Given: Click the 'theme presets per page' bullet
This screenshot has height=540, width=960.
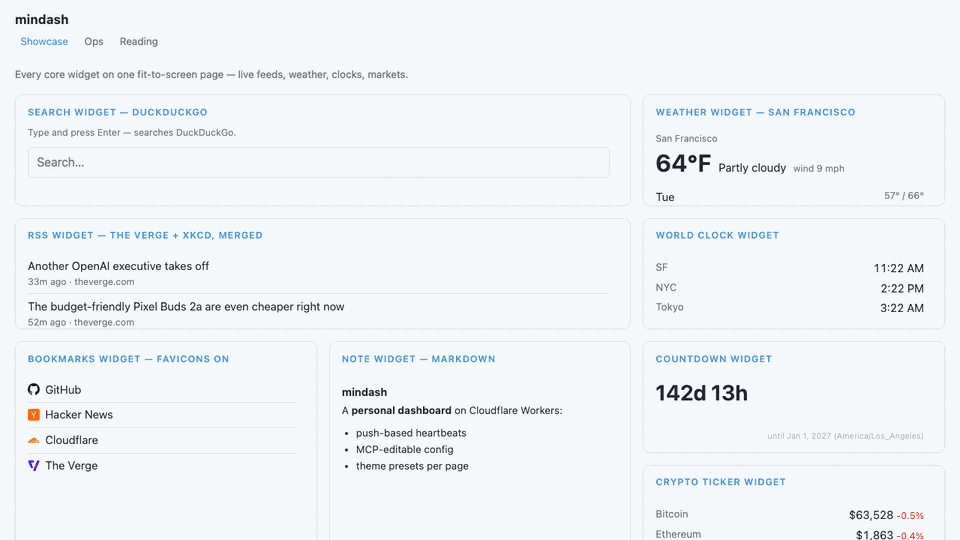Looking at the screenshot, I should point(412,466).
